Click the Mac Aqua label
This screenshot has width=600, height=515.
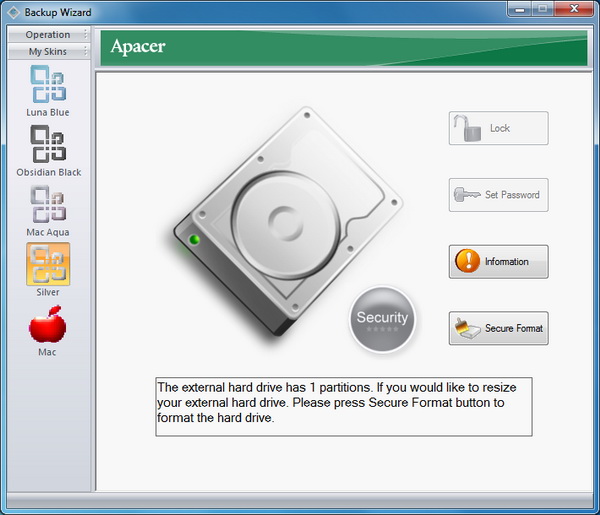pos(48,232)
